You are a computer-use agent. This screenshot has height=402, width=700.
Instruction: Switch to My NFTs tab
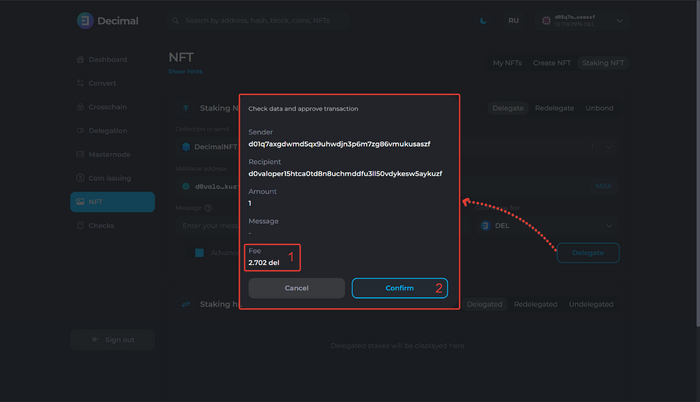[507, 63]
